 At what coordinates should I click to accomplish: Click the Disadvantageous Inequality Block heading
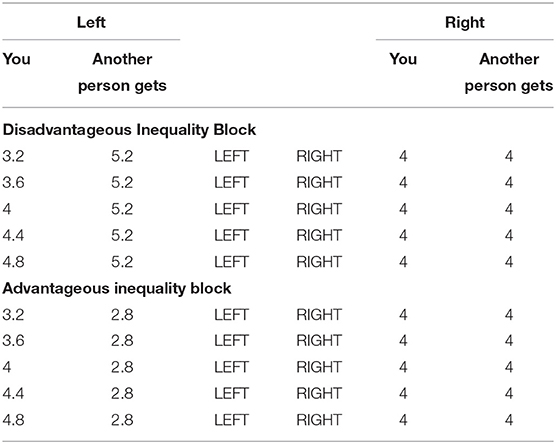[x=129, y=130]
